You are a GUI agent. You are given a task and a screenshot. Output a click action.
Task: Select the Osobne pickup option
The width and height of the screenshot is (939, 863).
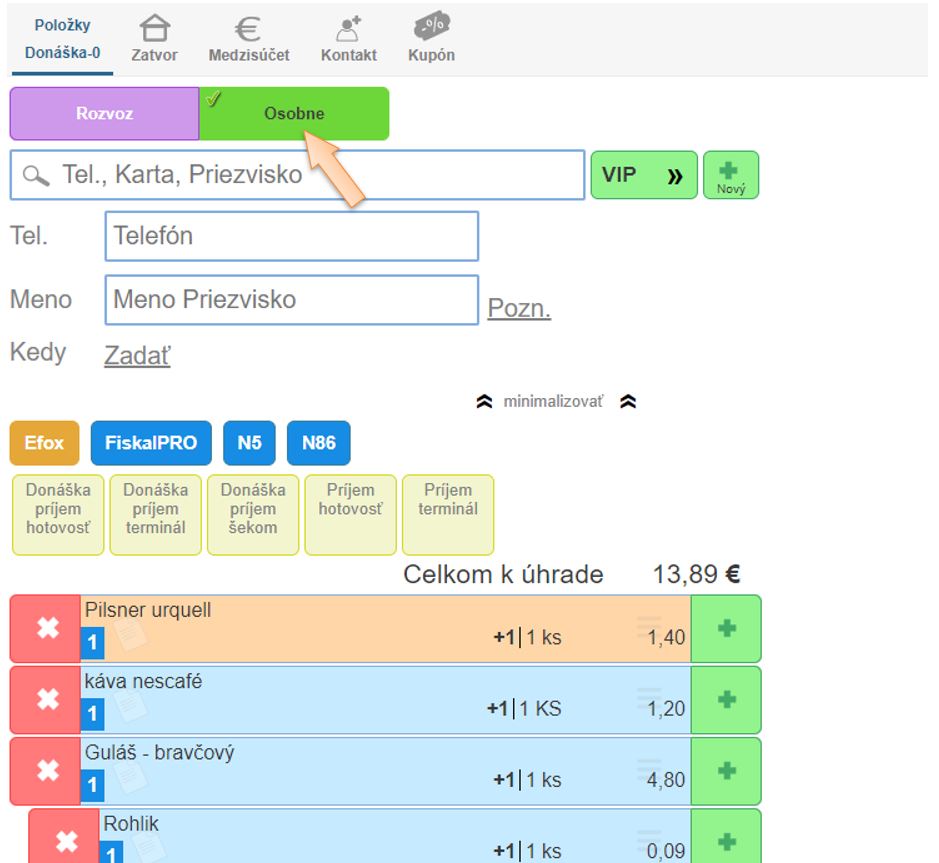point(294,113)
